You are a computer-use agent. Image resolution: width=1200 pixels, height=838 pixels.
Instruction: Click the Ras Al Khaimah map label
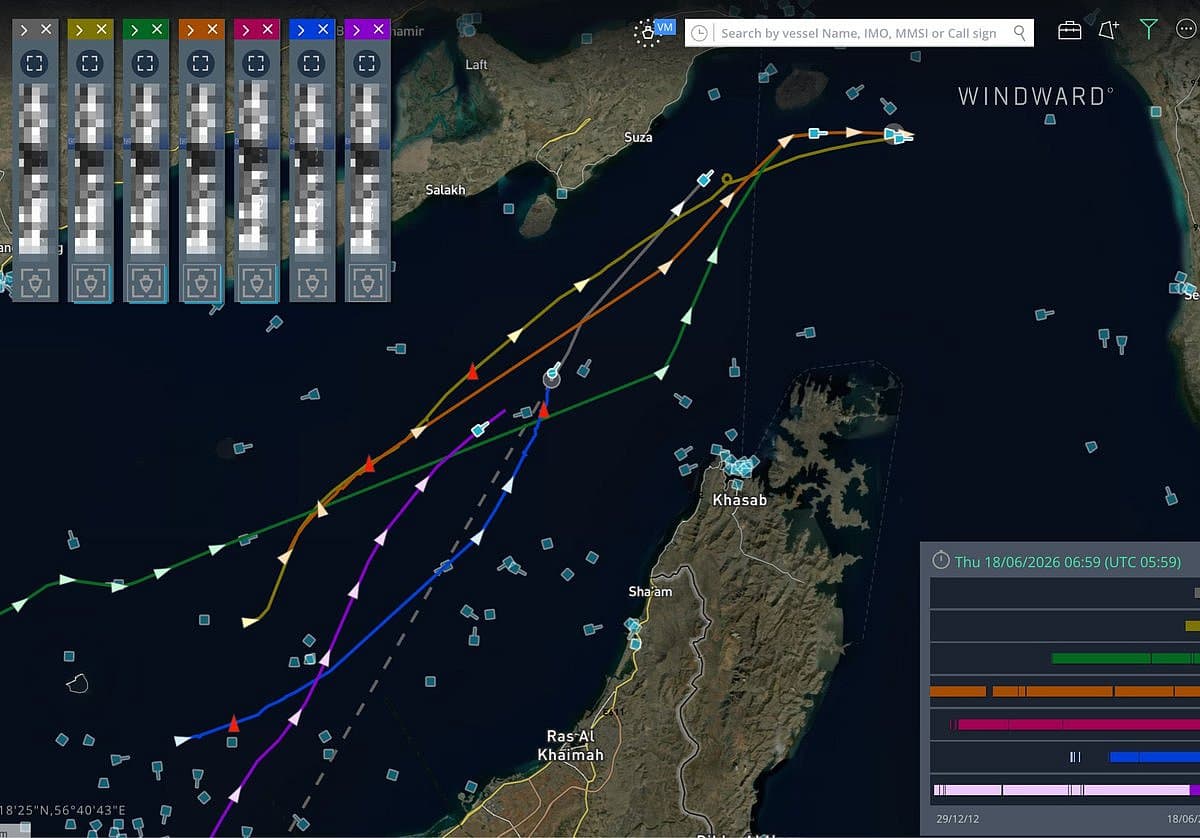click(x=570, y=746)
